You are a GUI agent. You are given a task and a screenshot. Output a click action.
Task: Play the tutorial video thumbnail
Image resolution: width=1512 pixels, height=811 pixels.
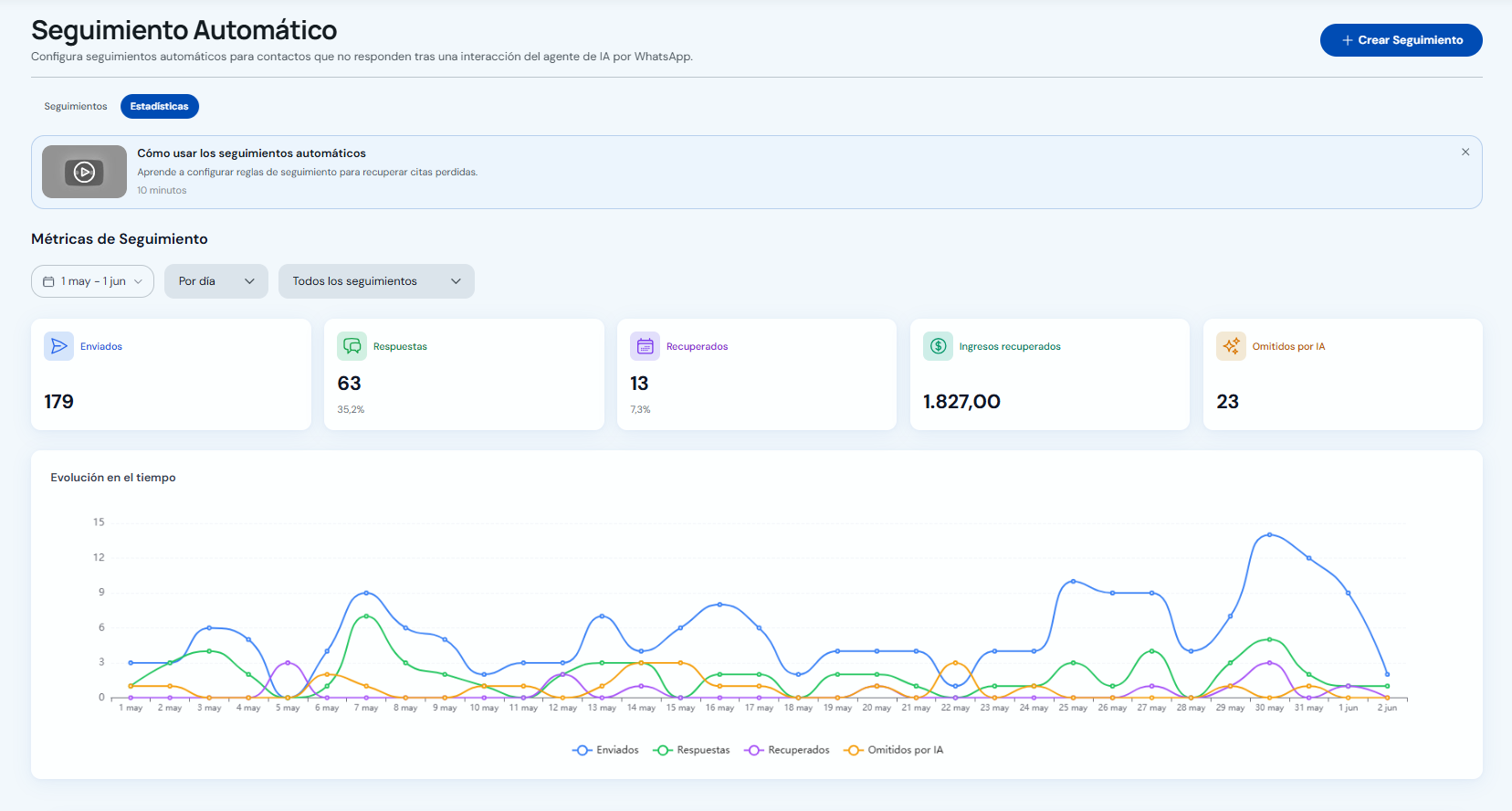(x=84, y=172)
